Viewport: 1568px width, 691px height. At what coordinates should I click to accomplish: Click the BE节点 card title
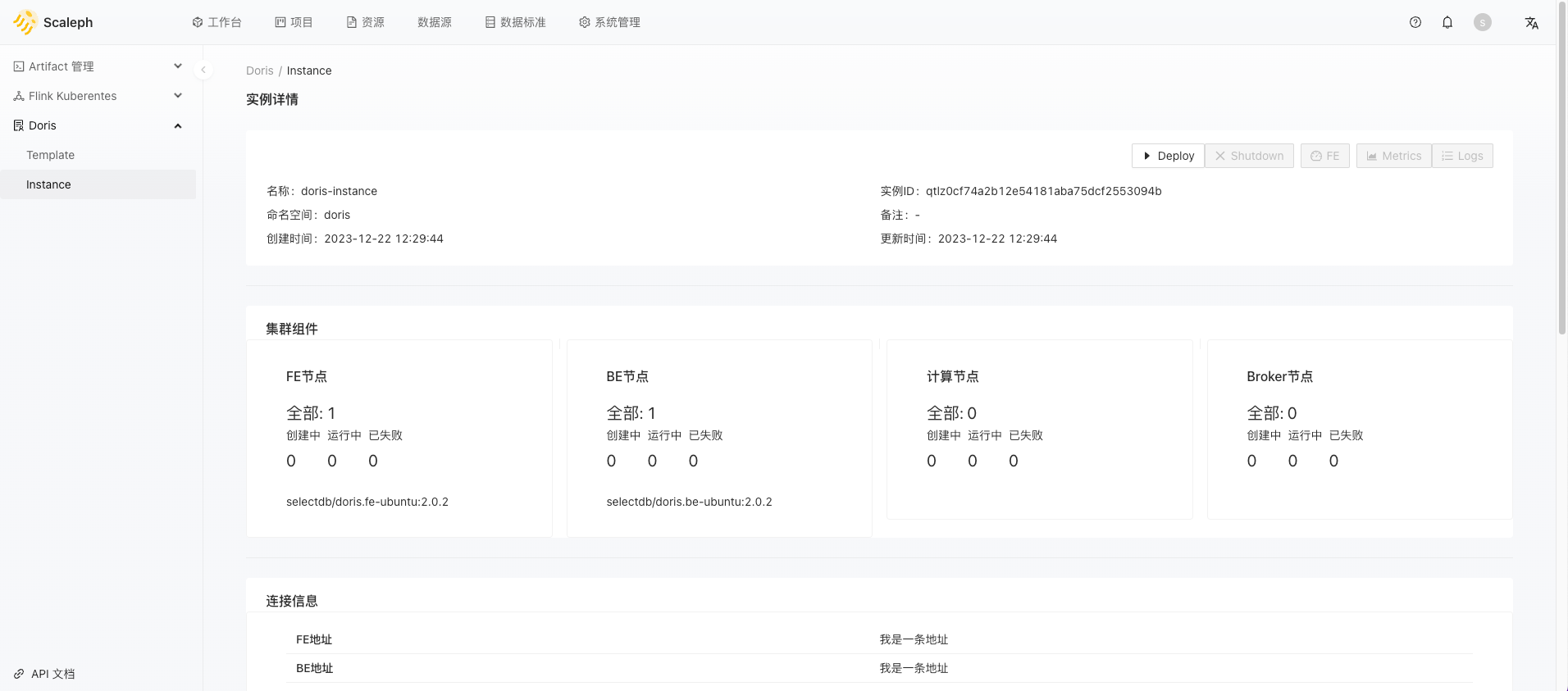(627, 376)
